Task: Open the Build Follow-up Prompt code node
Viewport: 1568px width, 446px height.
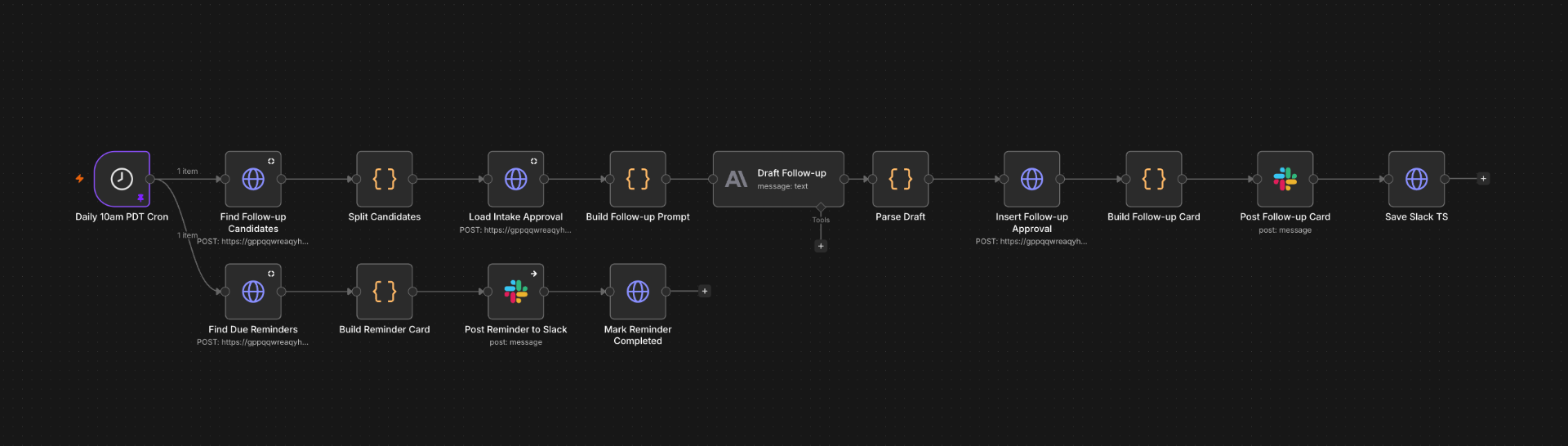Action: click(638, 179)
